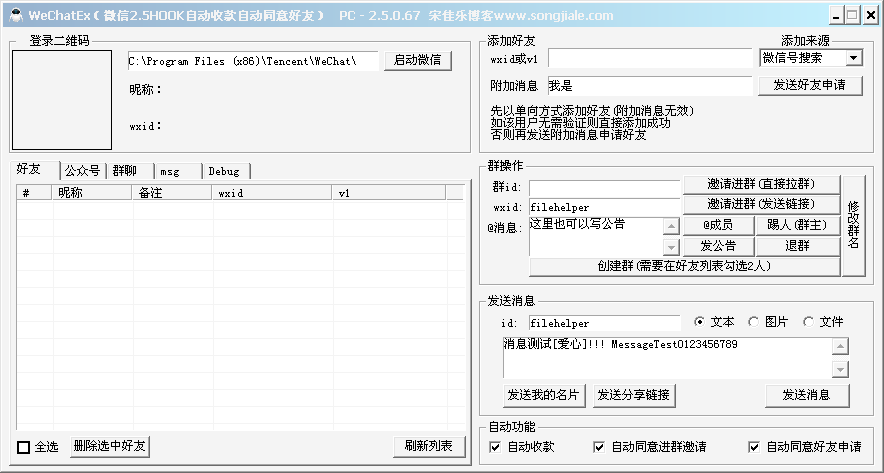Screen dimensions: 884x473
Task: Click 发送分享链接 button
Action: (x=634, y=395)
